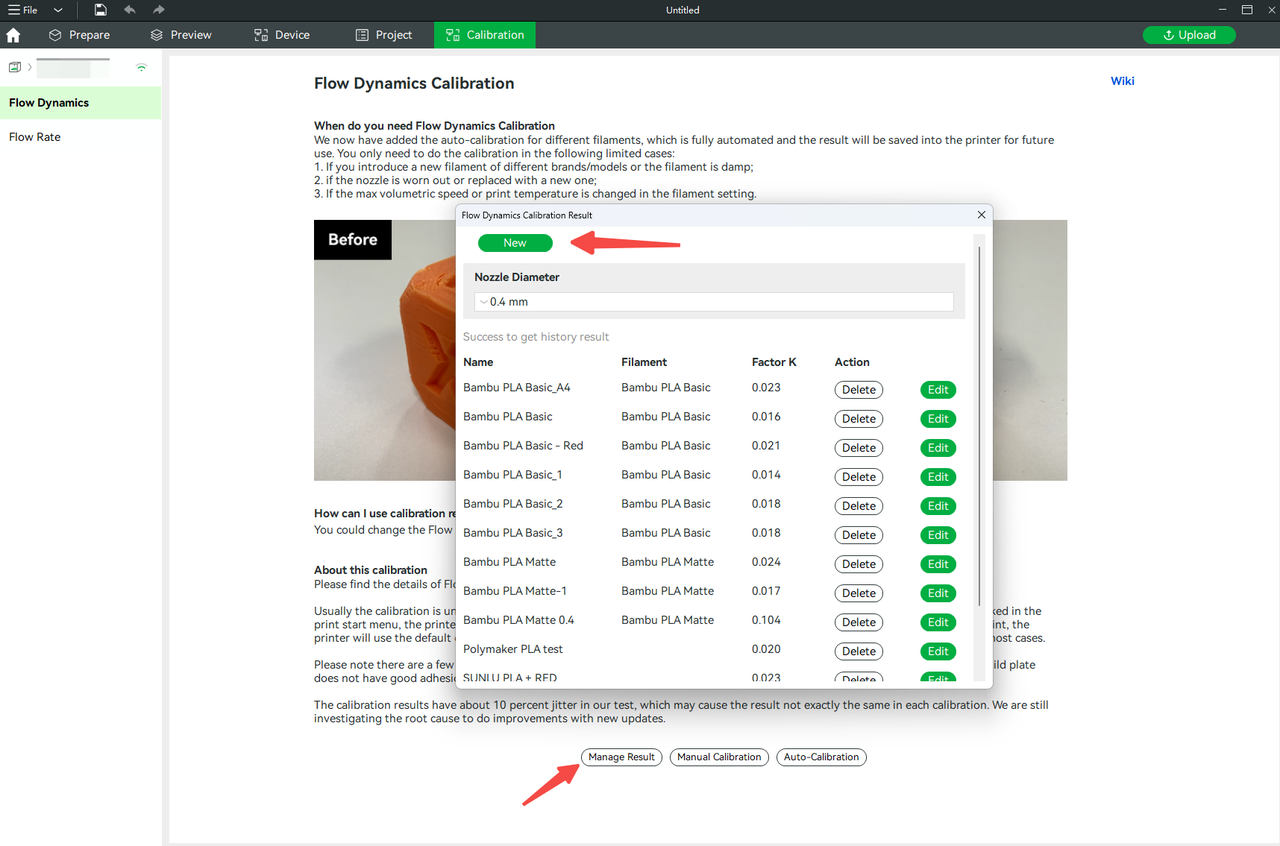Open the File hamburger menu
Screen dimensions: 1280x846
(22, 10)
